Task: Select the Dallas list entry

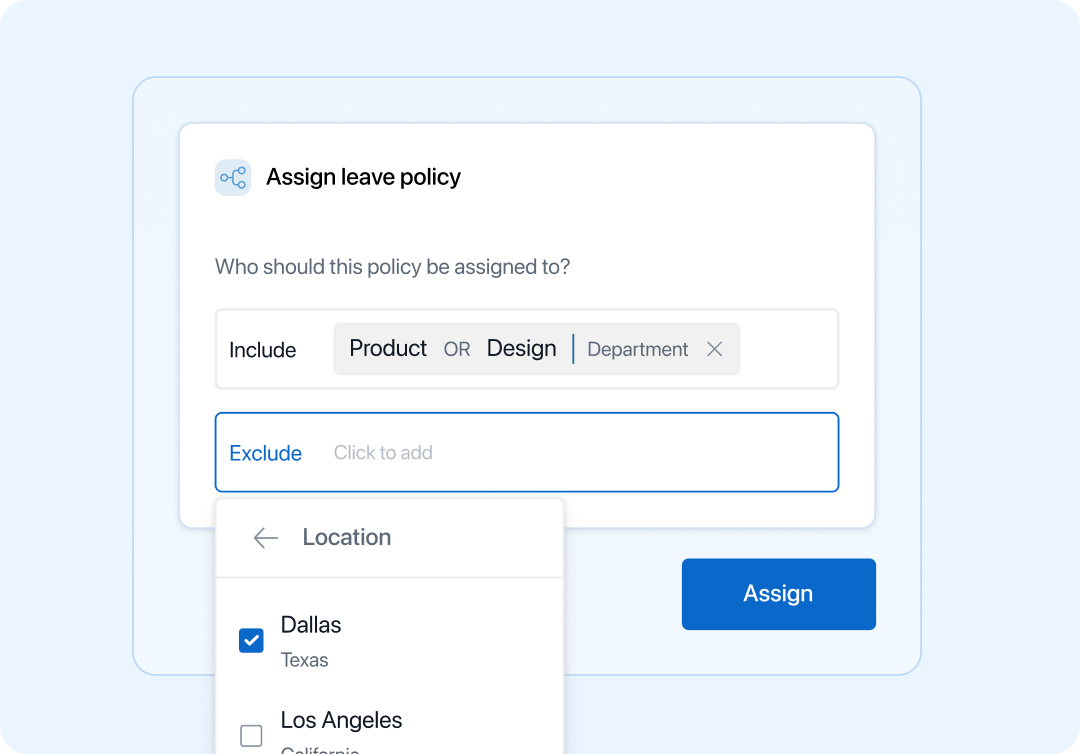Action: (x=390, y=641)
